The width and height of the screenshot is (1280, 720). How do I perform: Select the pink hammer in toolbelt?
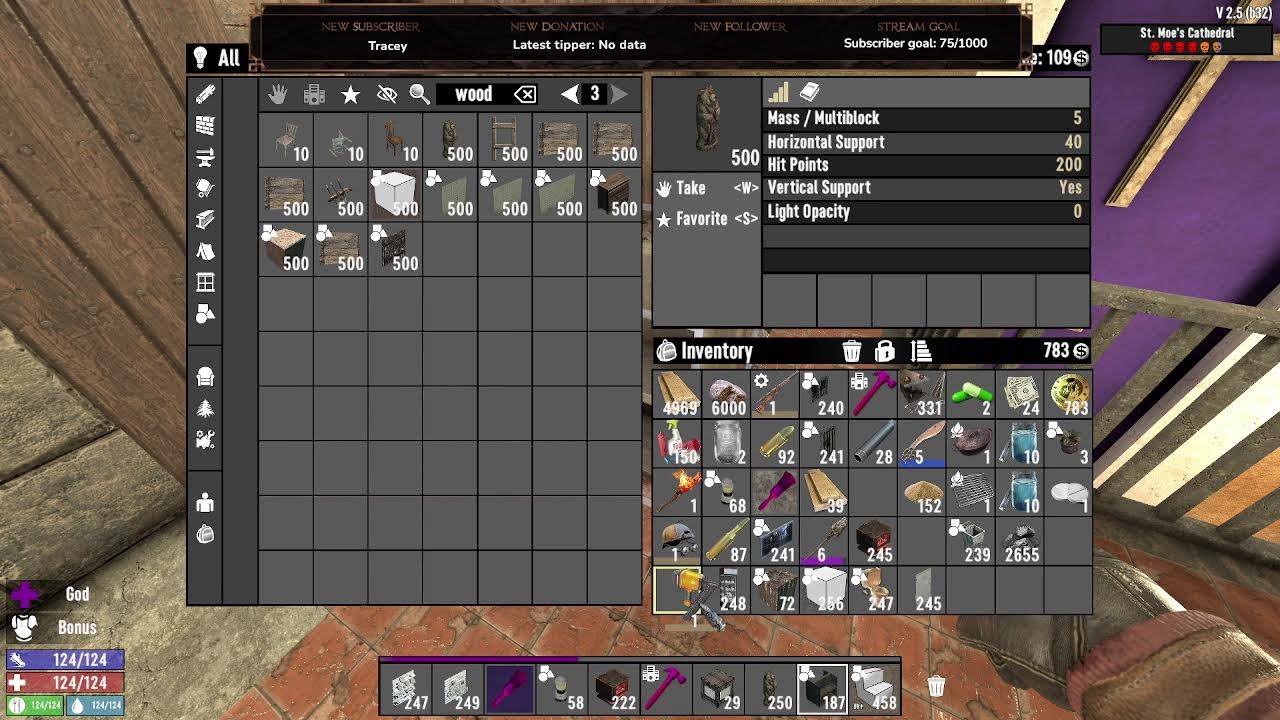[667, 689]
